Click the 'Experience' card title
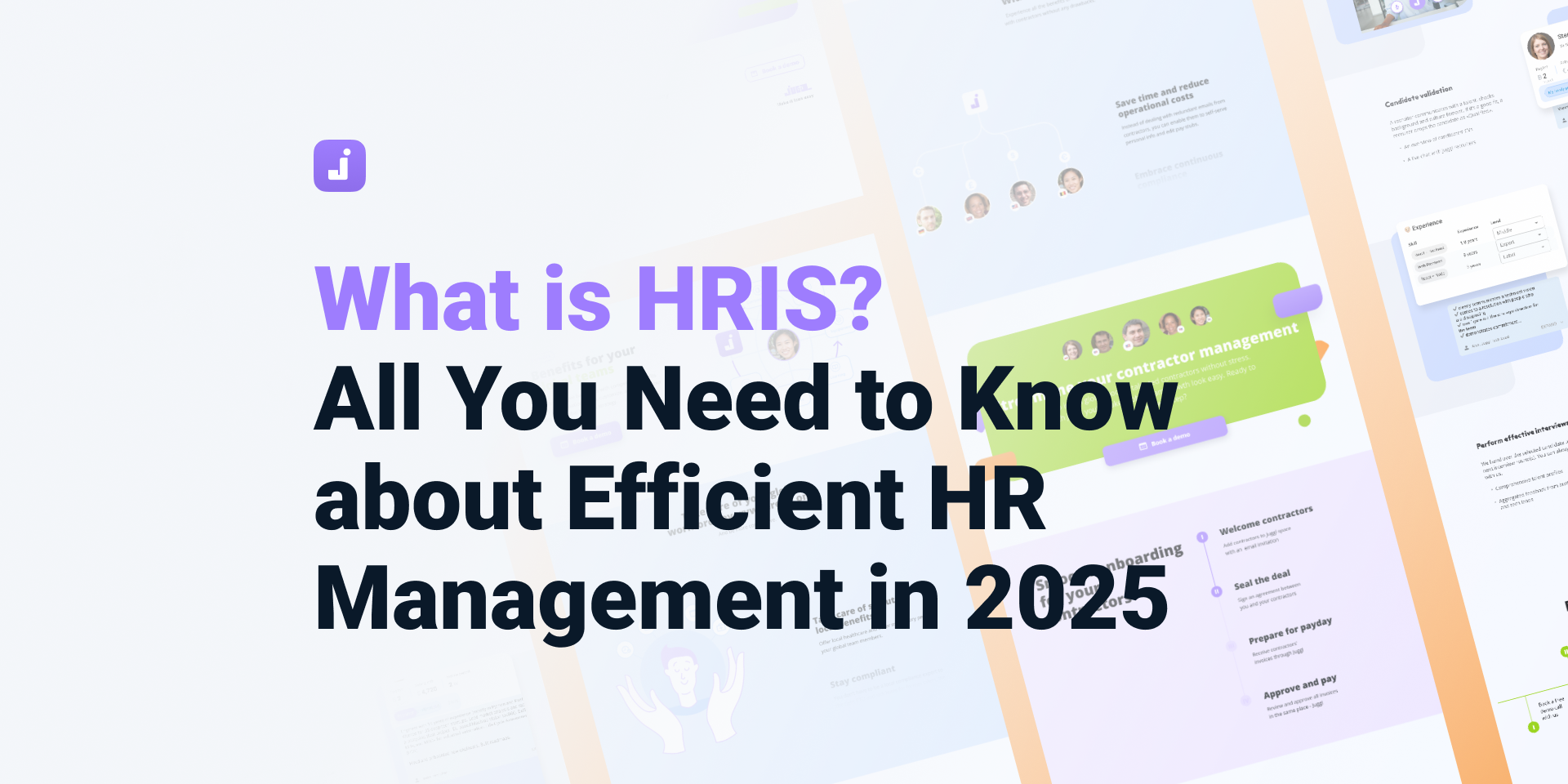Screen dimensions: 1568x784 point(1427,225)
